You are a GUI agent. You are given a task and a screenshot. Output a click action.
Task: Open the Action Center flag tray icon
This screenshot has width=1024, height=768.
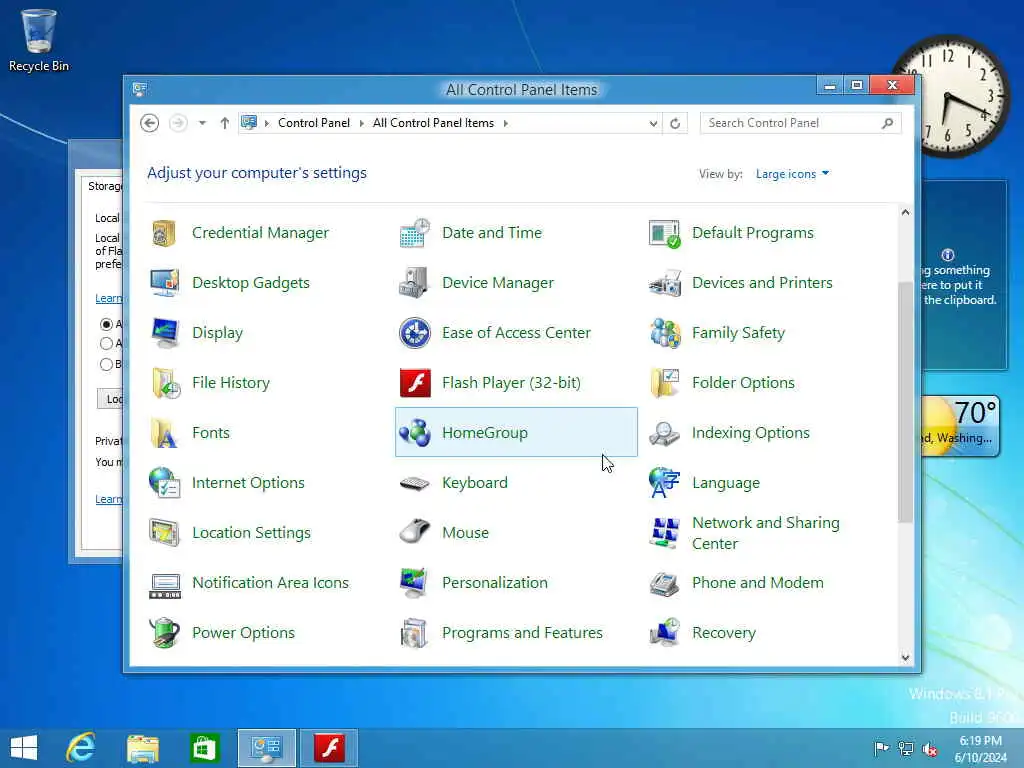881,748
